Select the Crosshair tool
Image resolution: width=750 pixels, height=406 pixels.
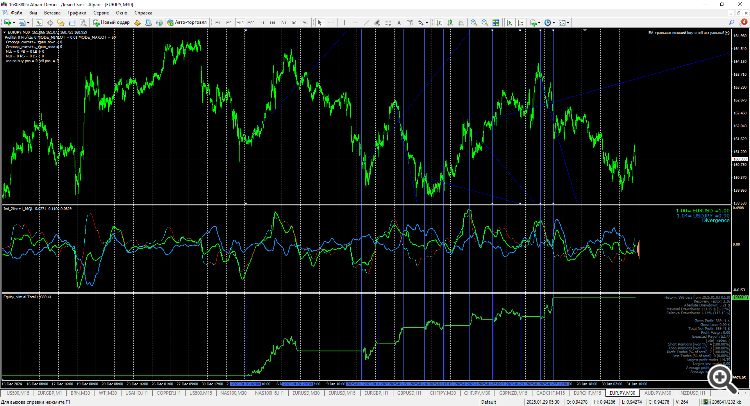tap(331, 22)
